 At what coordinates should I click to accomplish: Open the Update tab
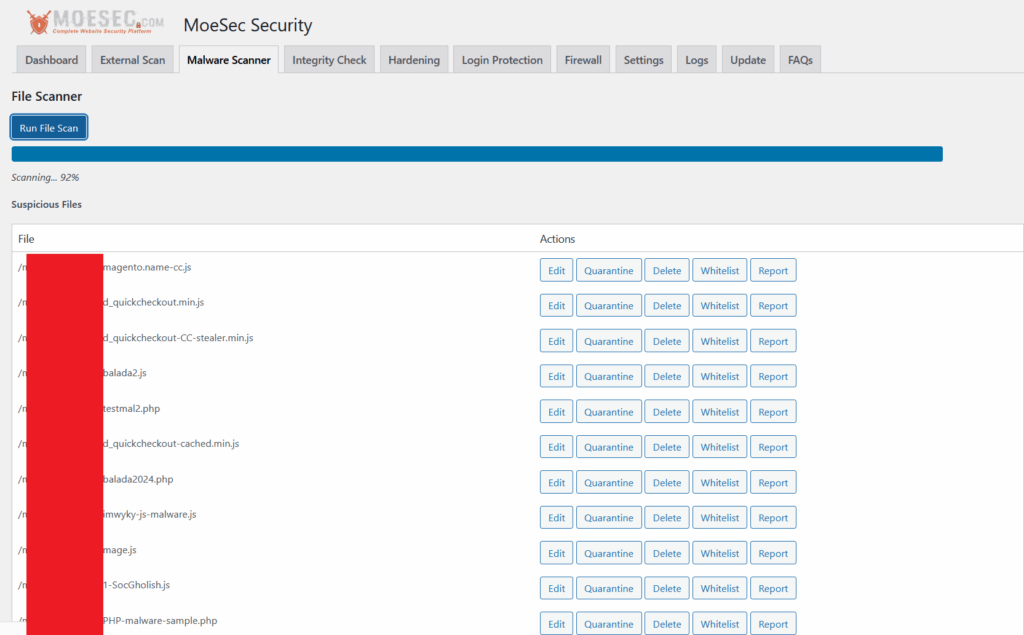(x=747, y=59)
